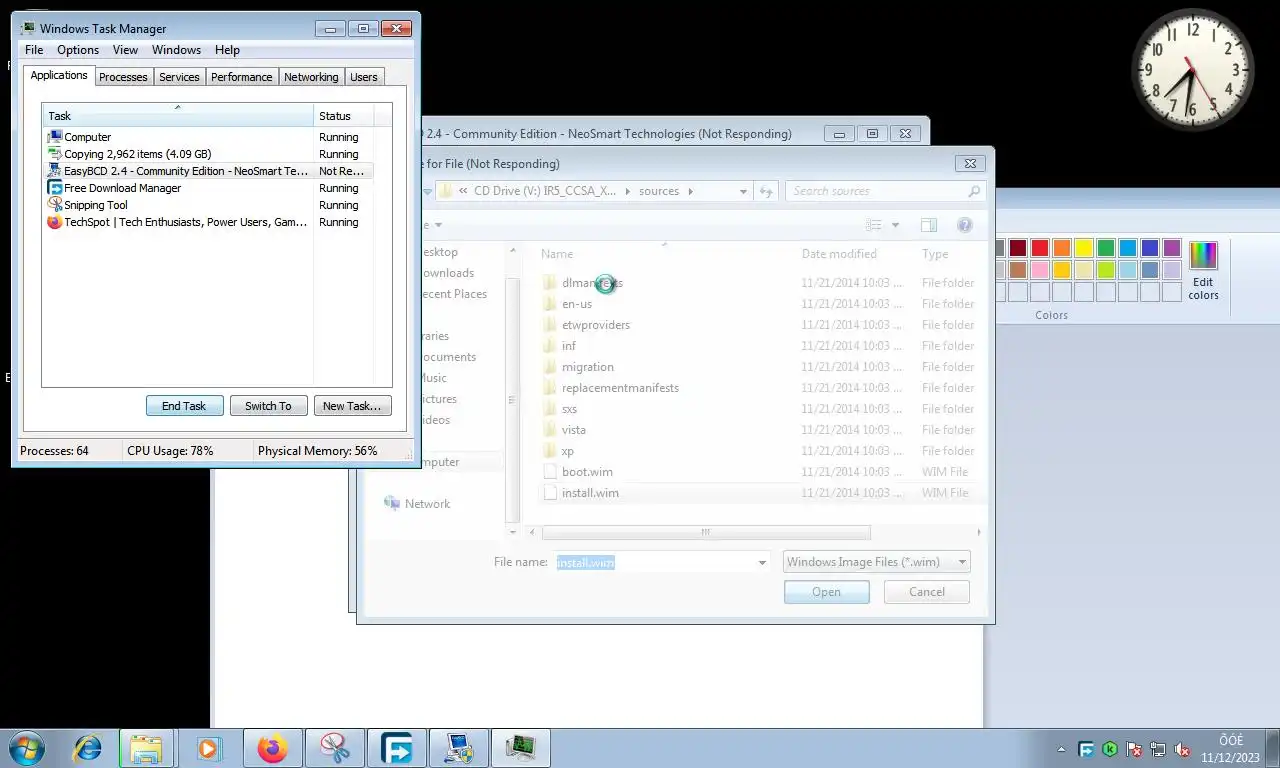Open Windows Media Player from the taskbar
The width and height of the screenshot is (1280, 768).
tap(209, 748)
